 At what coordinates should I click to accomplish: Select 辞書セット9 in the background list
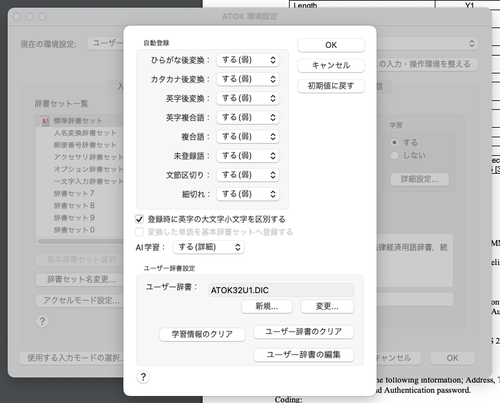(79, 218)
